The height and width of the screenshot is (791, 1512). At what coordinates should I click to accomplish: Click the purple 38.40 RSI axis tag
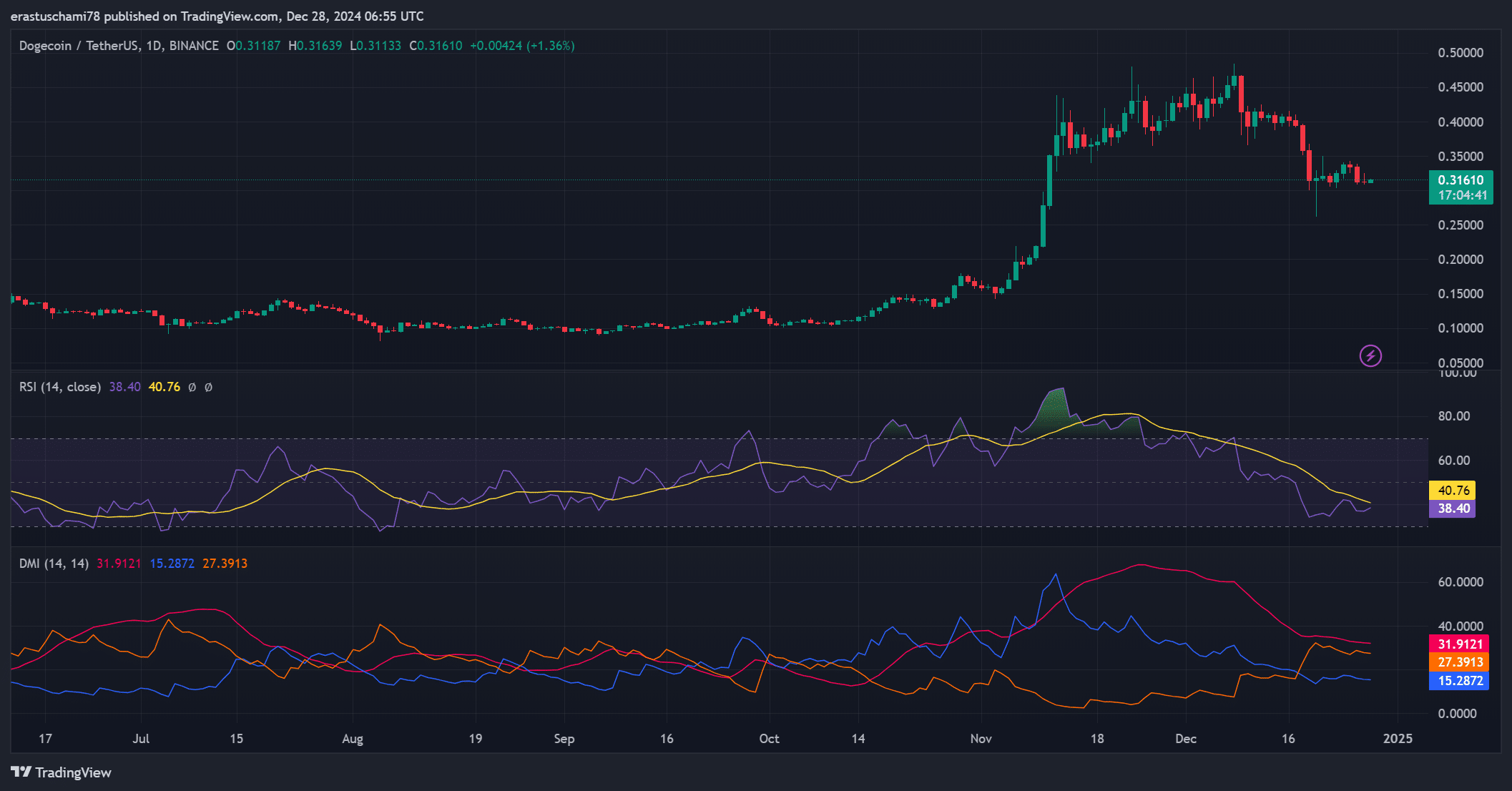point(1453,508)
